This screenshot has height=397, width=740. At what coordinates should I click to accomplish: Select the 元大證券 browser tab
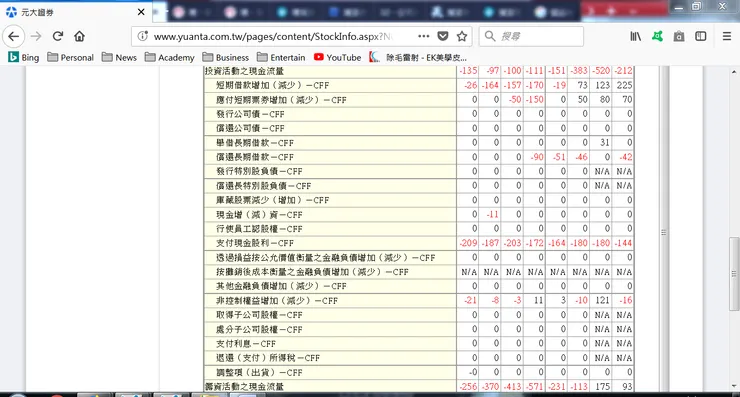(x=76, y=12)
